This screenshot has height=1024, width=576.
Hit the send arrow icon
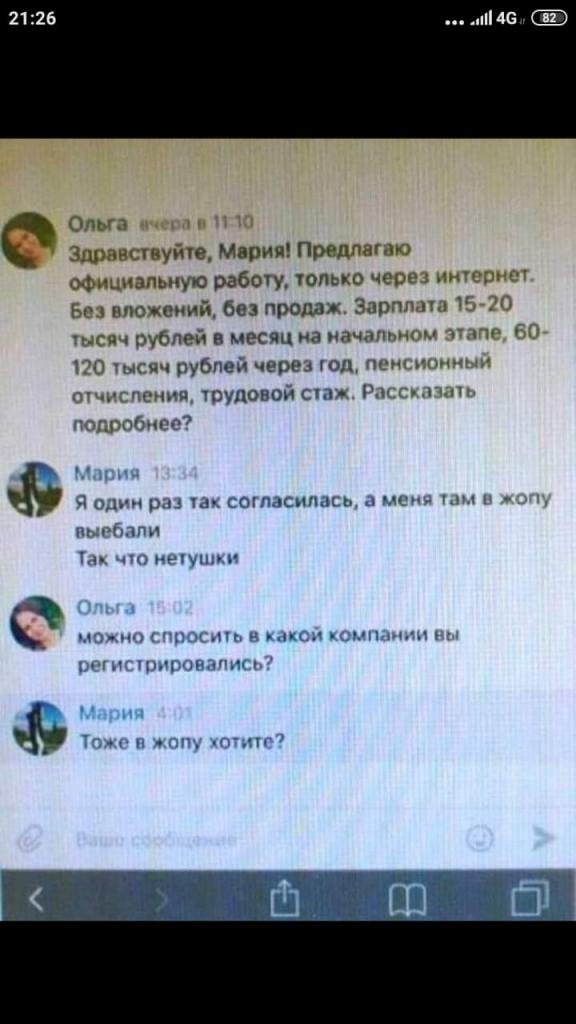(541, 837)
